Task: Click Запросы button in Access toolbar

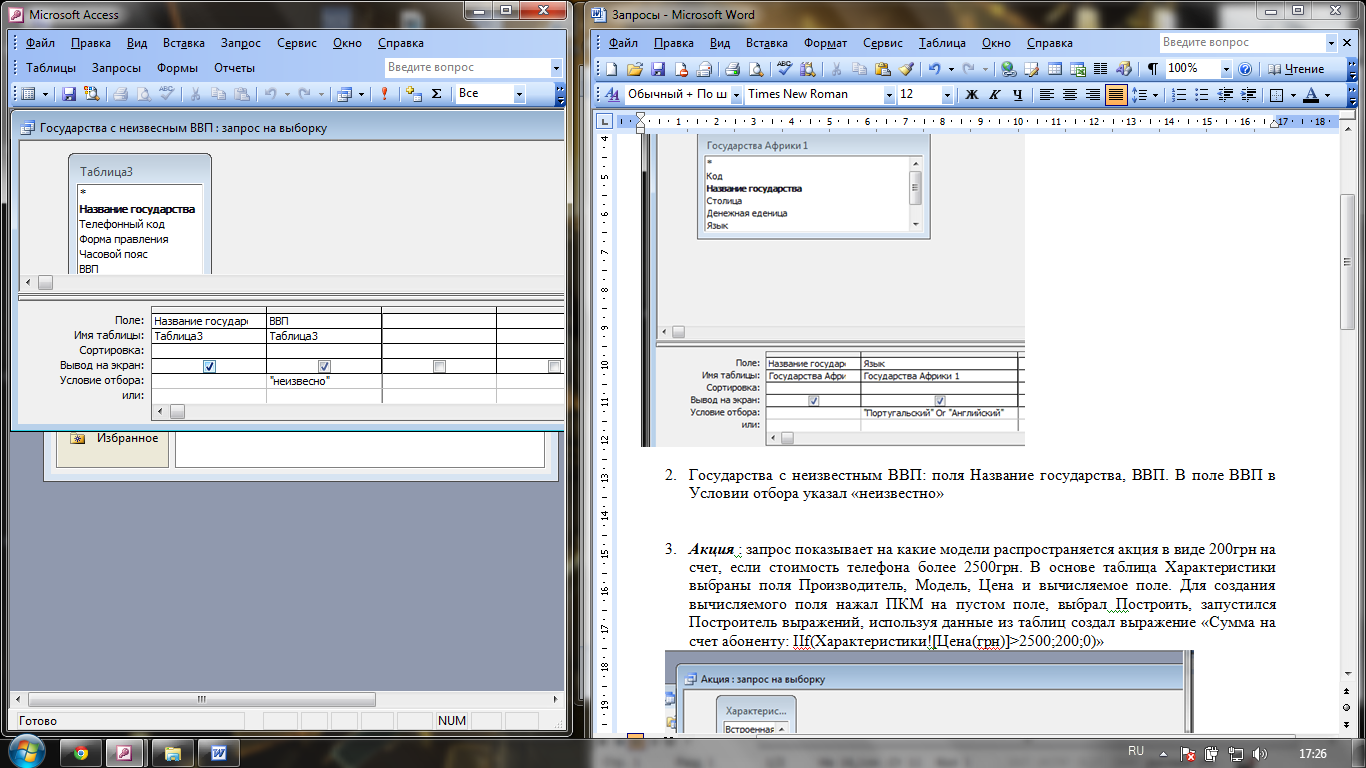Action: click(116, 68)
